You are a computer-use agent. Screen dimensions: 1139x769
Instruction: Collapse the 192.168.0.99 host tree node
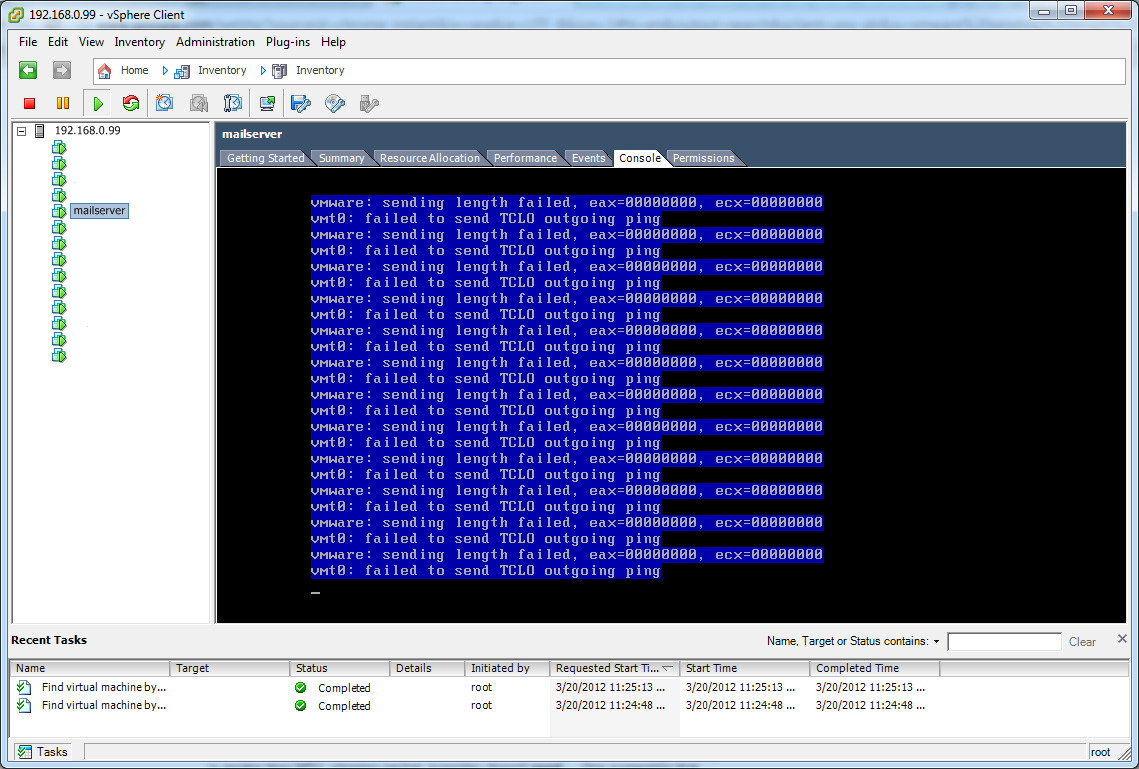(x=22, y=131)
